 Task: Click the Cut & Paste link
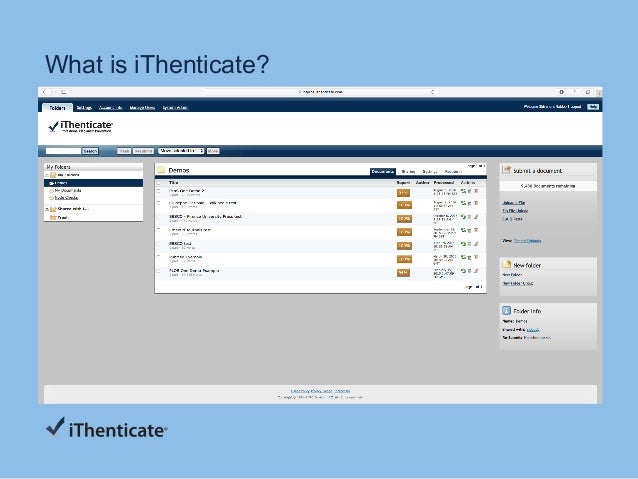click(x=512, y=219)
